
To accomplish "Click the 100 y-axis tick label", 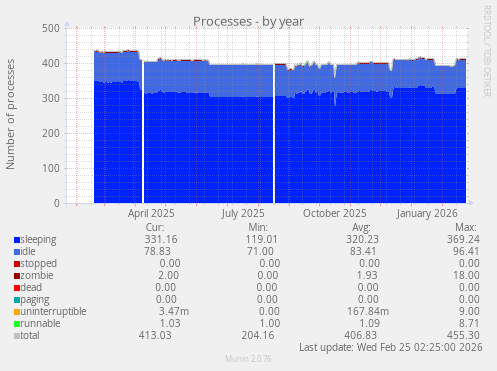I will 51,168.
